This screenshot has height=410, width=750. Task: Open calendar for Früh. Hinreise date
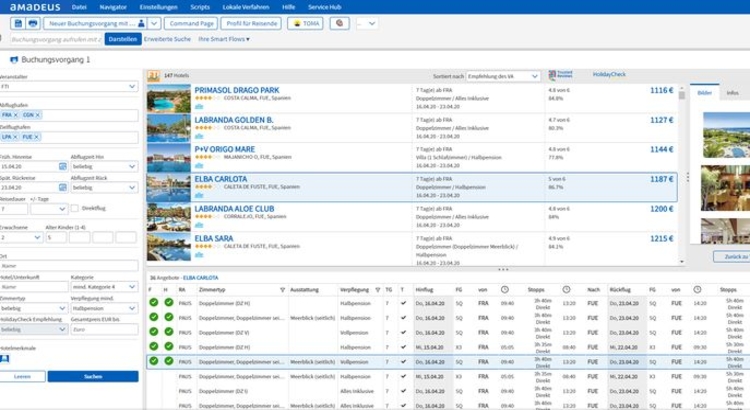coord(63,166)
